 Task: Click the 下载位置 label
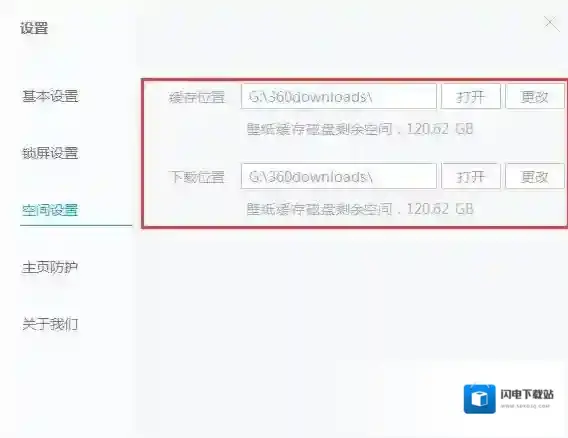tap(197, 177)
